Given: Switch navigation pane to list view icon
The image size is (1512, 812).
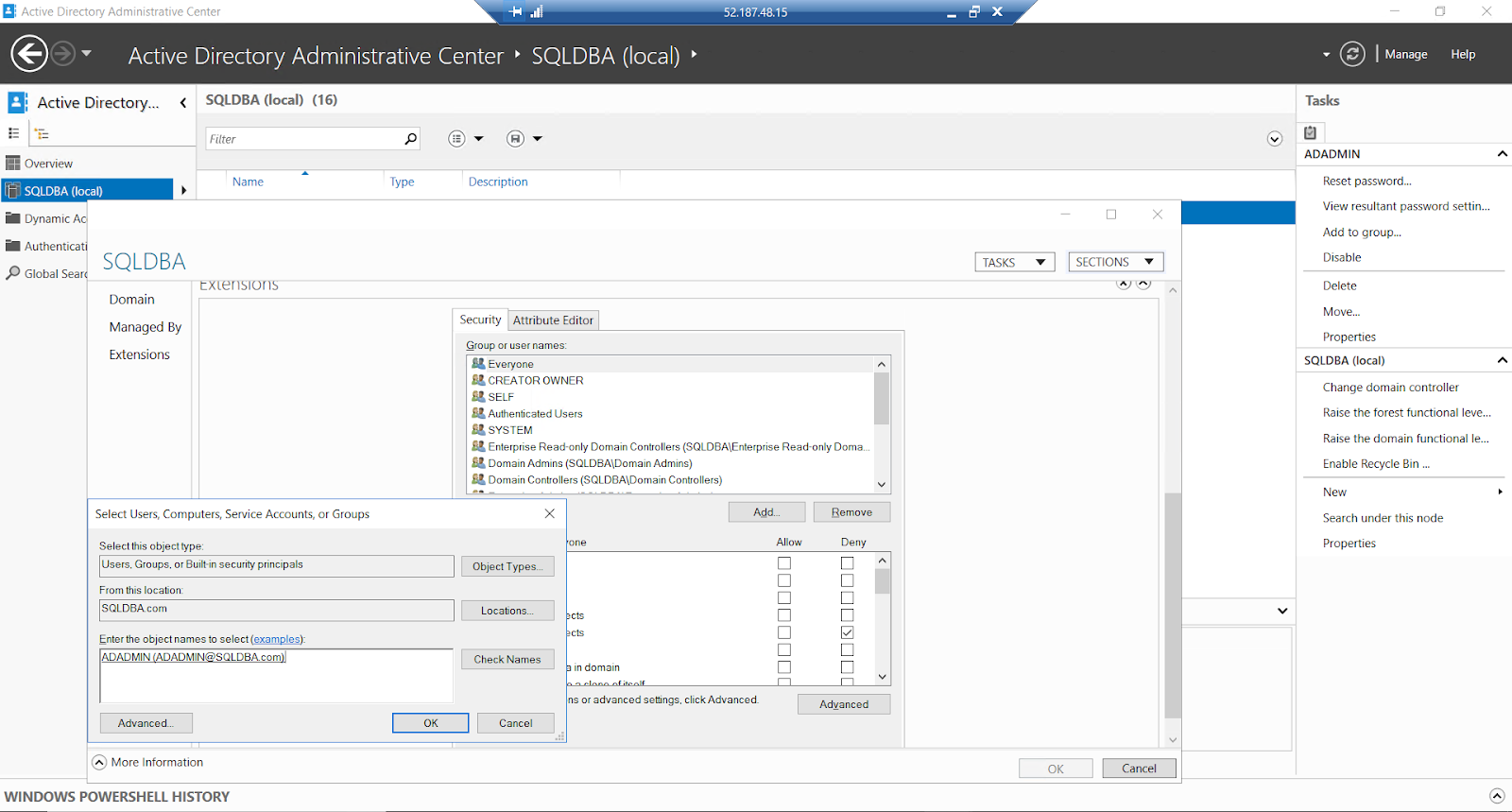Looking at the screenshot, I should 14,133.
